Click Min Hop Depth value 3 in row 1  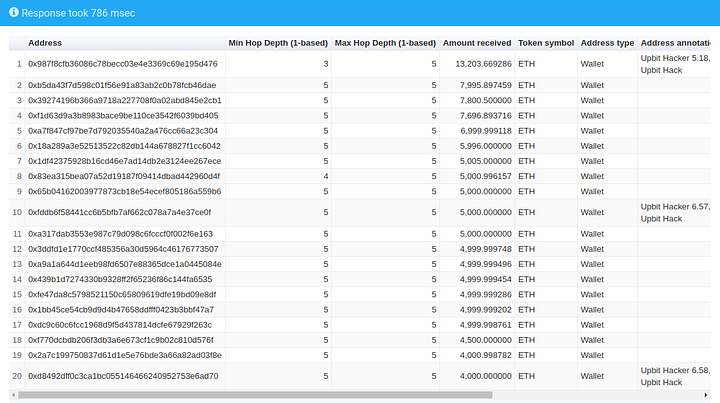(x=326, y=64)
